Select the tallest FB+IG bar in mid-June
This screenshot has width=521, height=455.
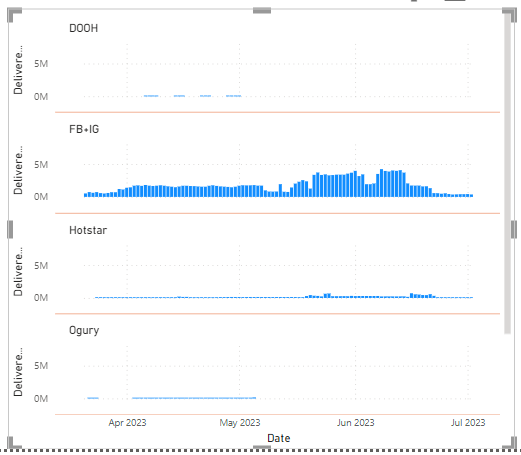[381, 183]
